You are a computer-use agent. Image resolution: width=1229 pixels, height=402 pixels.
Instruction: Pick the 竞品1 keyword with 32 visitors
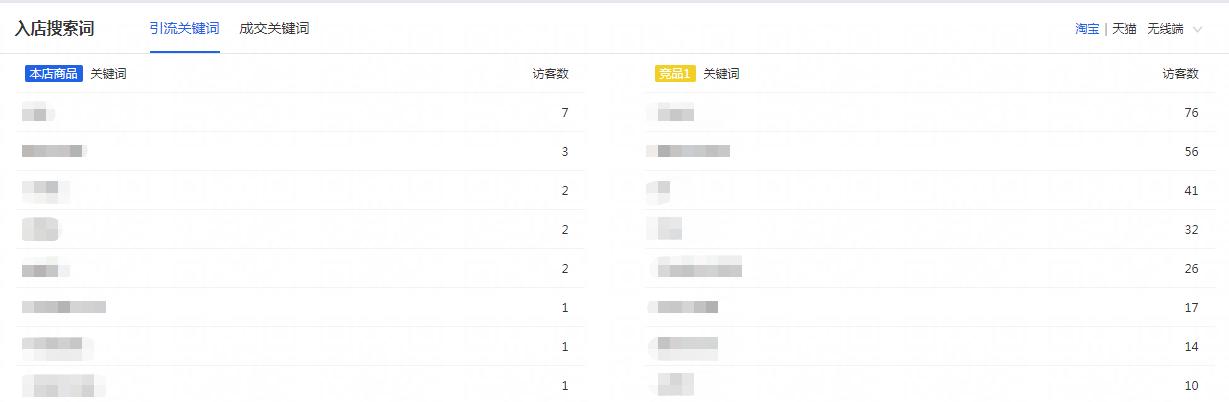[665, 229]
